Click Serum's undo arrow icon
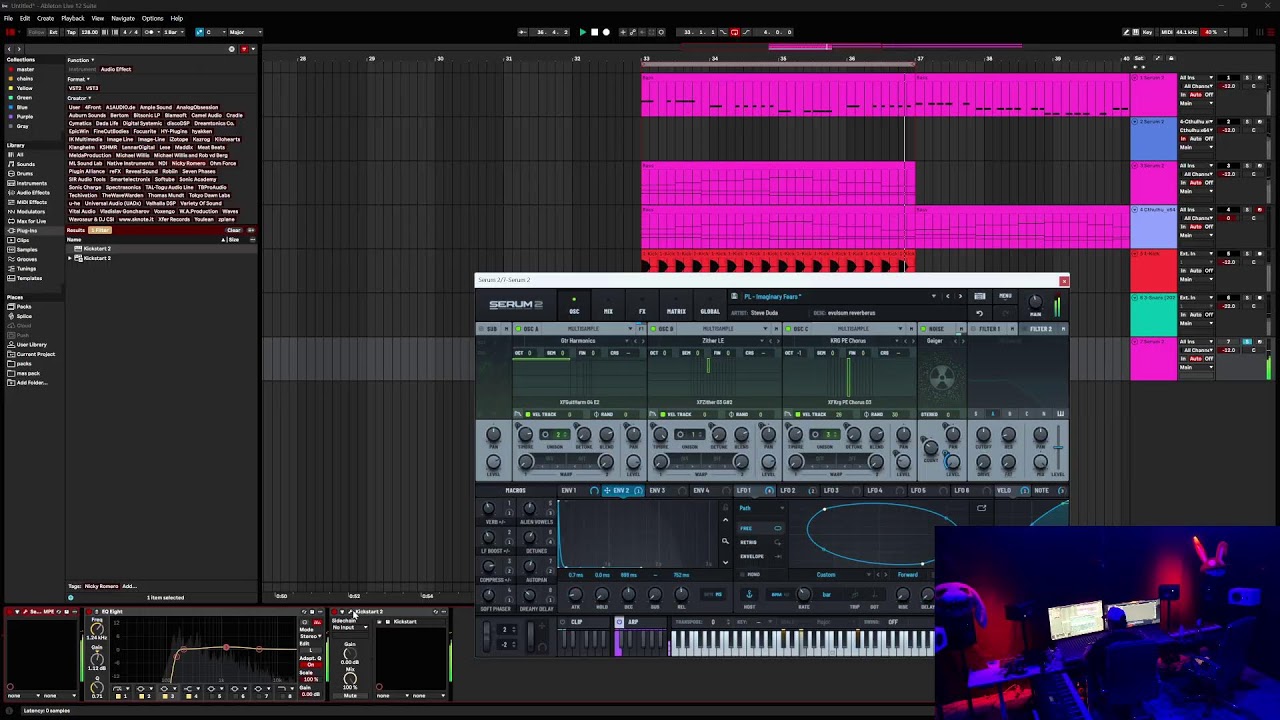1280x720 pixels. [979, 313]
